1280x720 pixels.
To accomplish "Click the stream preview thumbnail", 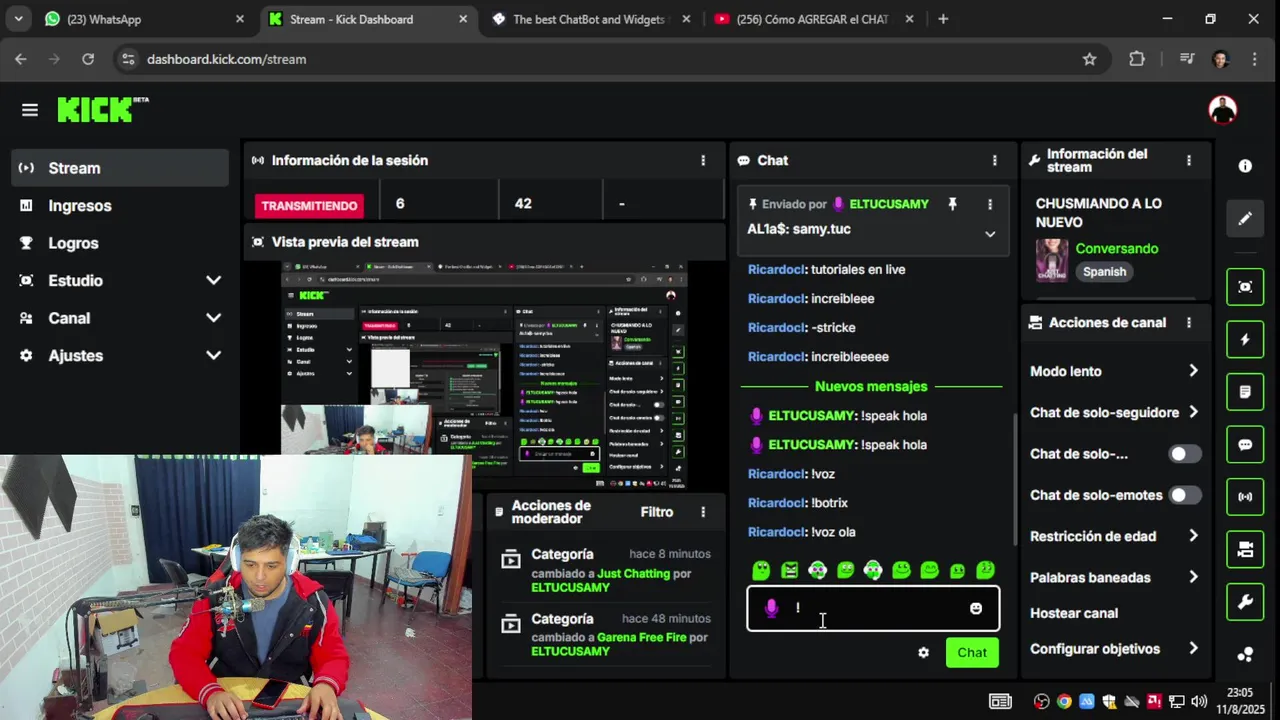I will point(484,375).
